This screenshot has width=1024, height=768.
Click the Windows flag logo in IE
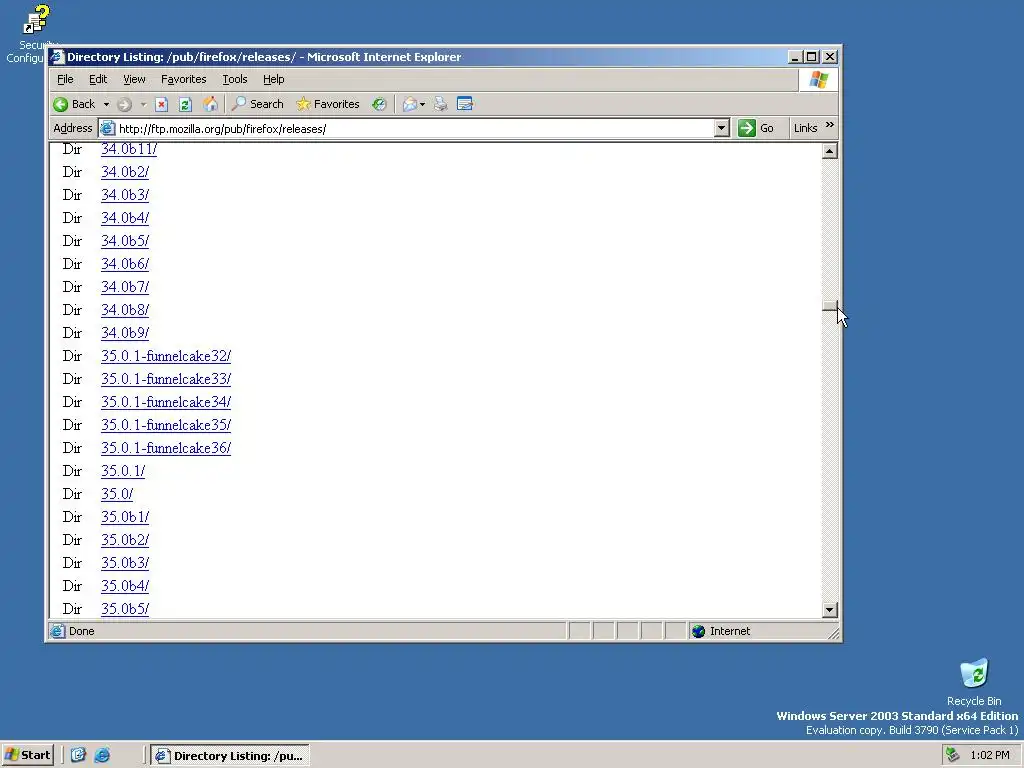[818, 80]
